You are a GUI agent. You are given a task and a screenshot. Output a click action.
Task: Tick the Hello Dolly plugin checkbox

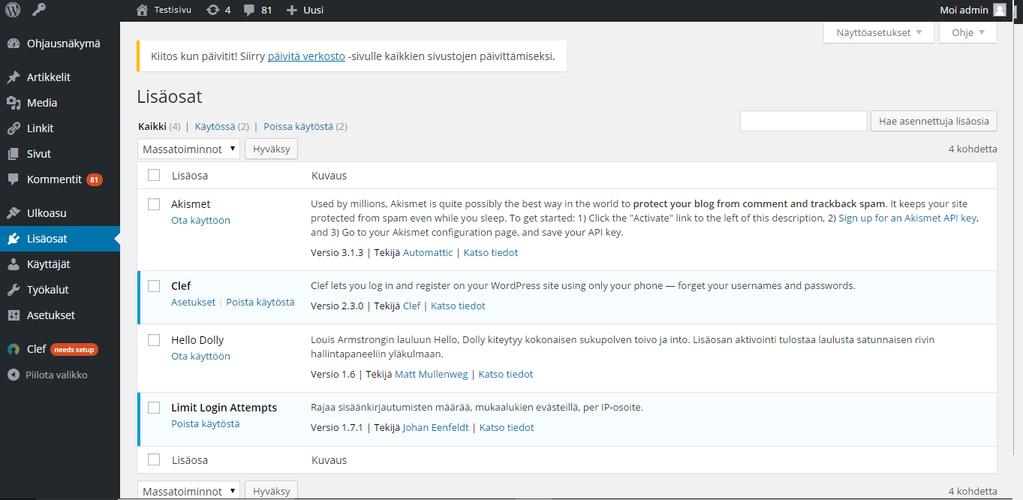[154, 340]
